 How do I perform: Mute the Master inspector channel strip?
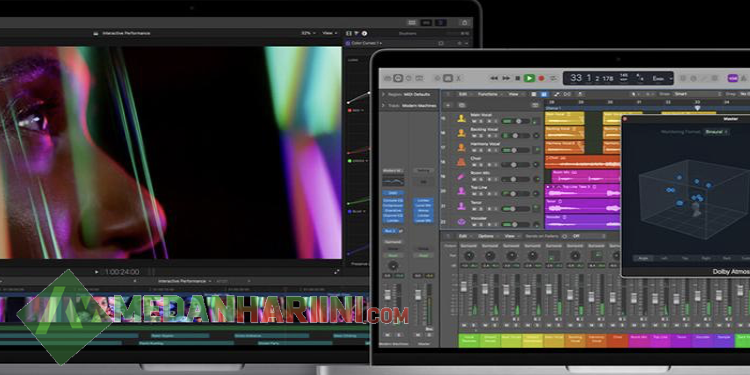(x=418, y=335)
